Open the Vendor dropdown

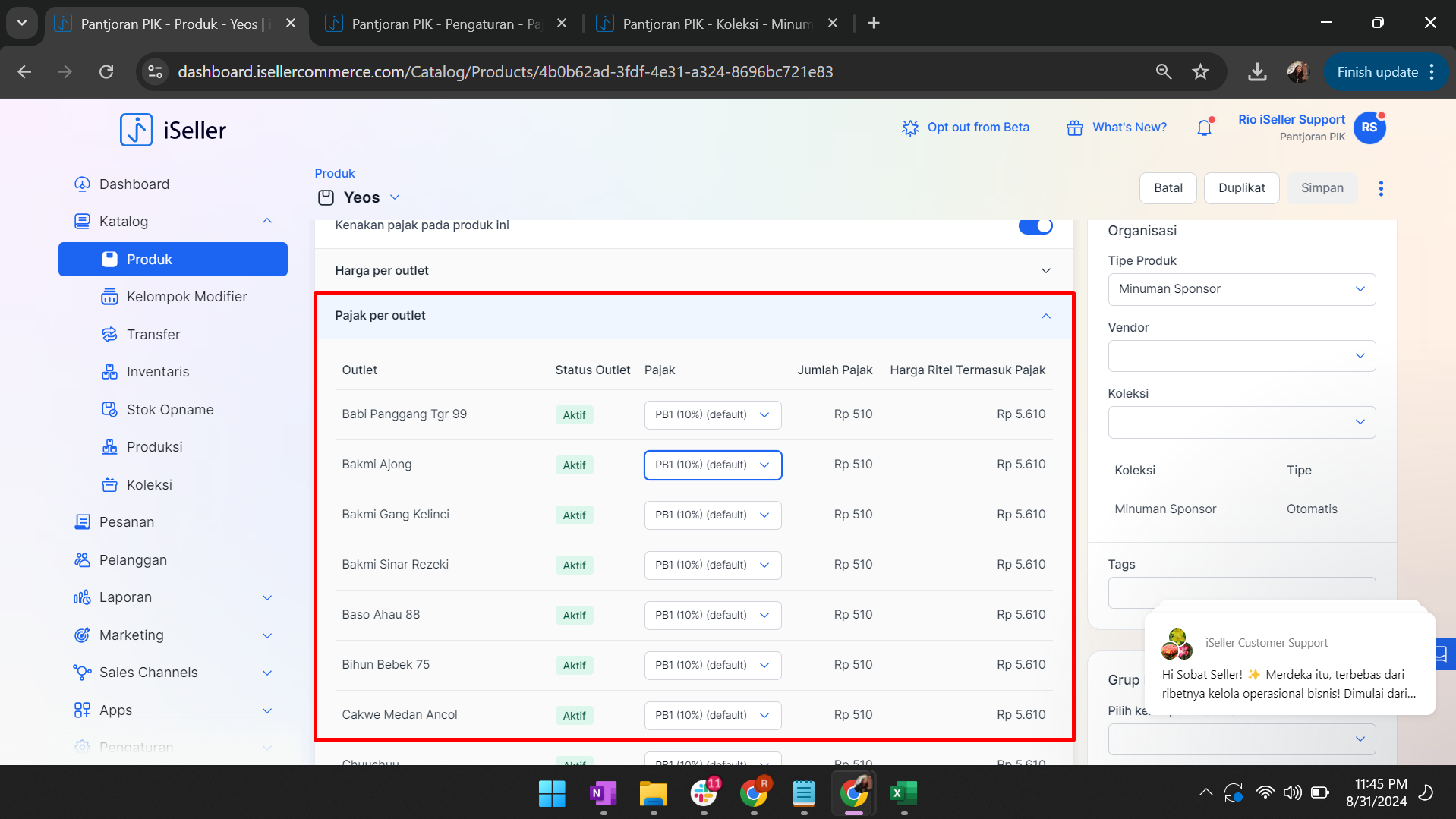point(1241,356)
